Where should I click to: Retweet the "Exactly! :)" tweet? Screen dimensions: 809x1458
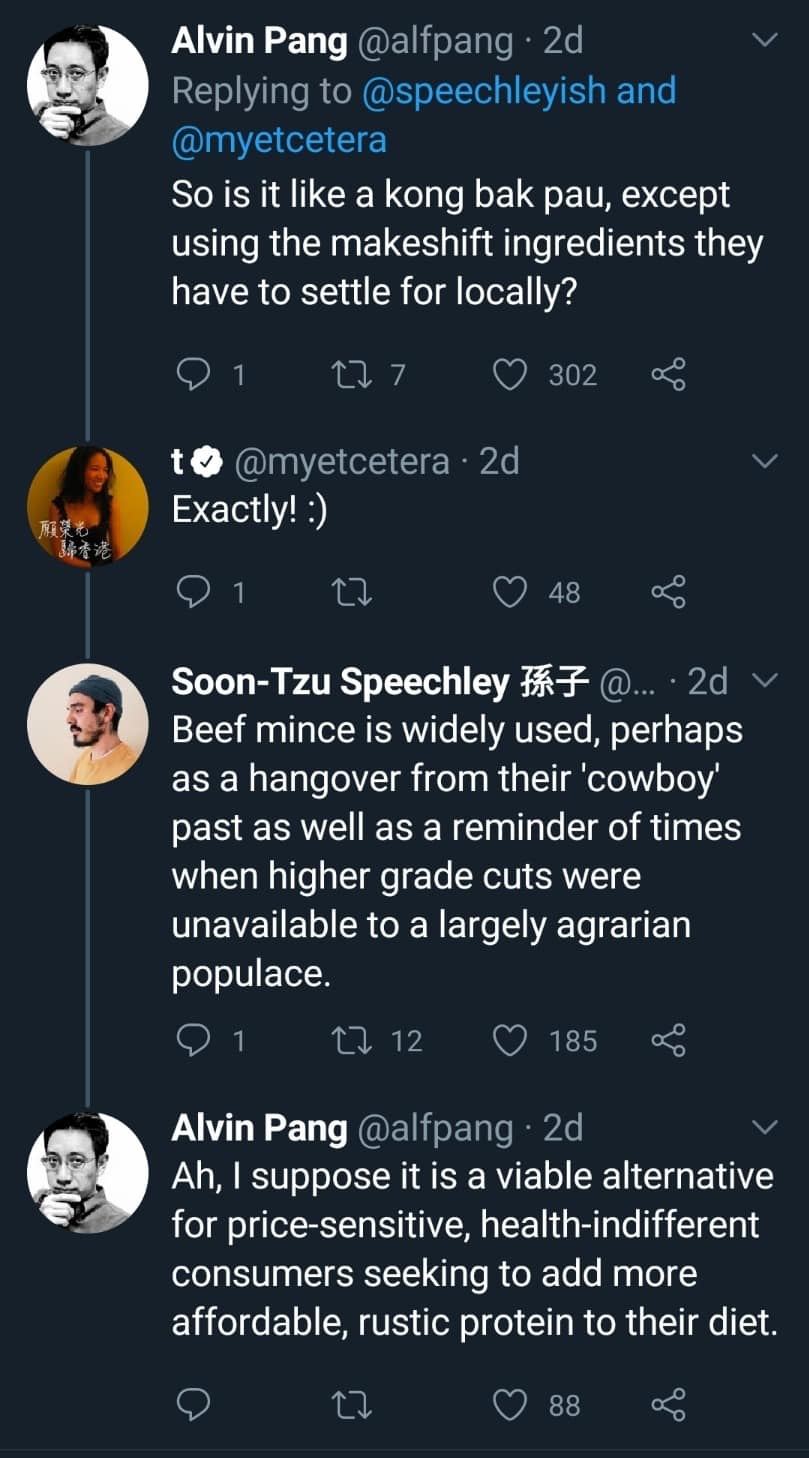point(351,593)
